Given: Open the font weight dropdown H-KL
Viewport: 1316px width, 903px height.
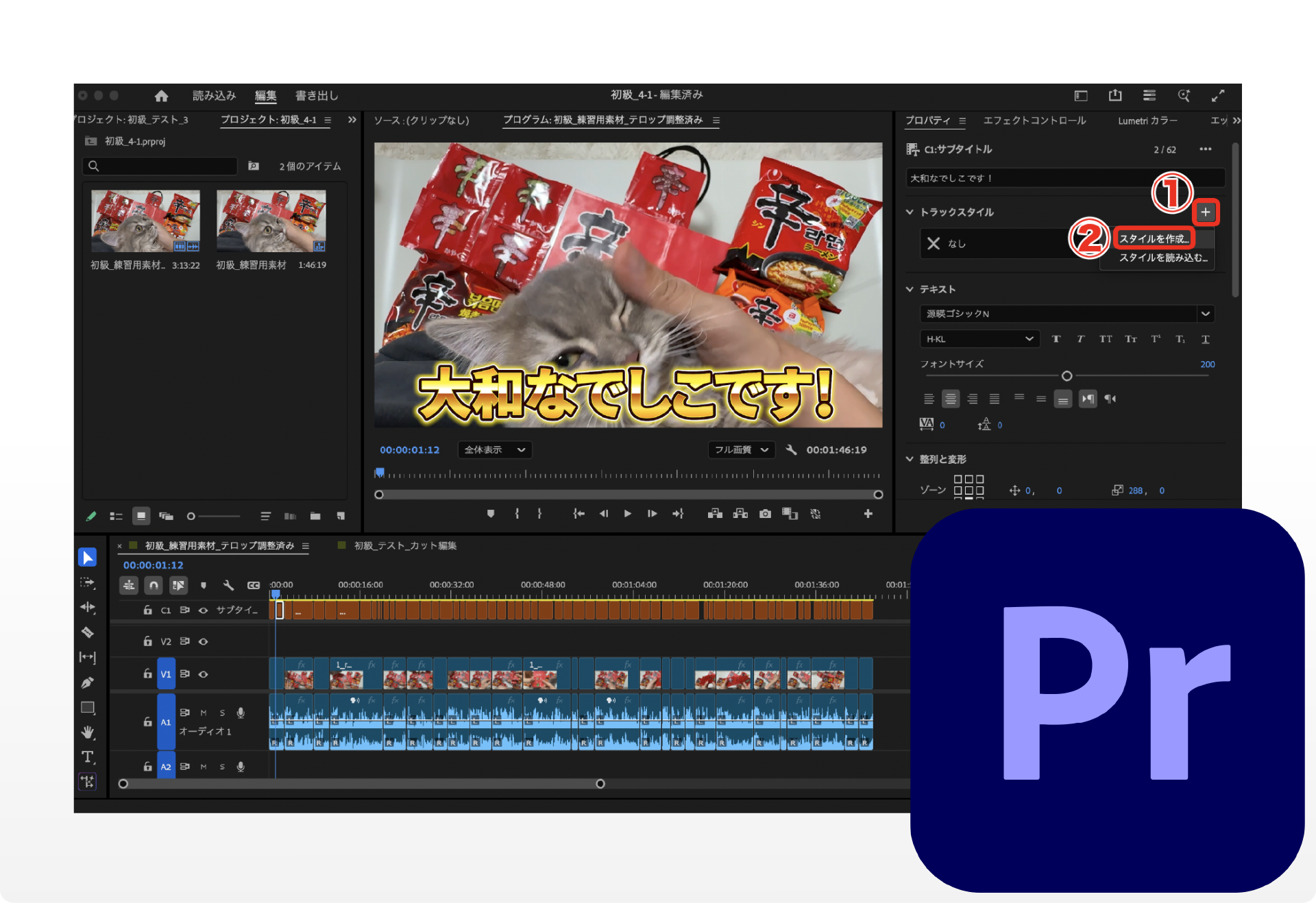Looking at the screenshot, I should point(979,339).
